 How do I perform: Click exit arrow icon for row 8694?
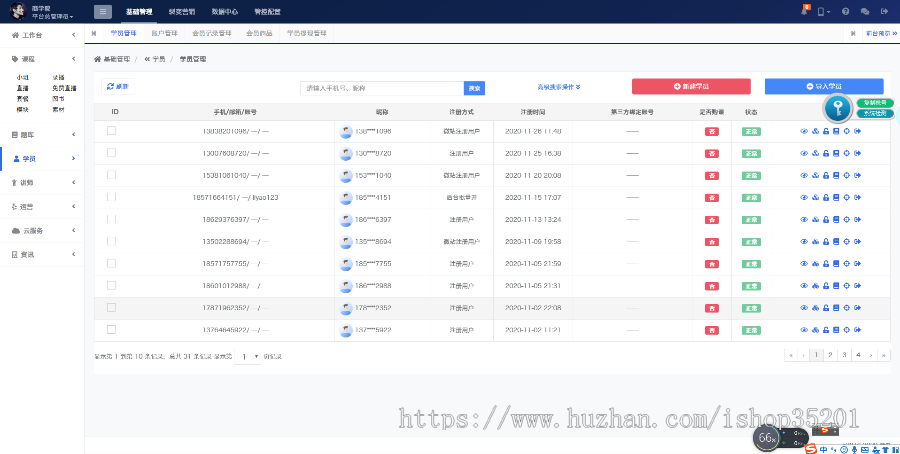pos(858,242)
